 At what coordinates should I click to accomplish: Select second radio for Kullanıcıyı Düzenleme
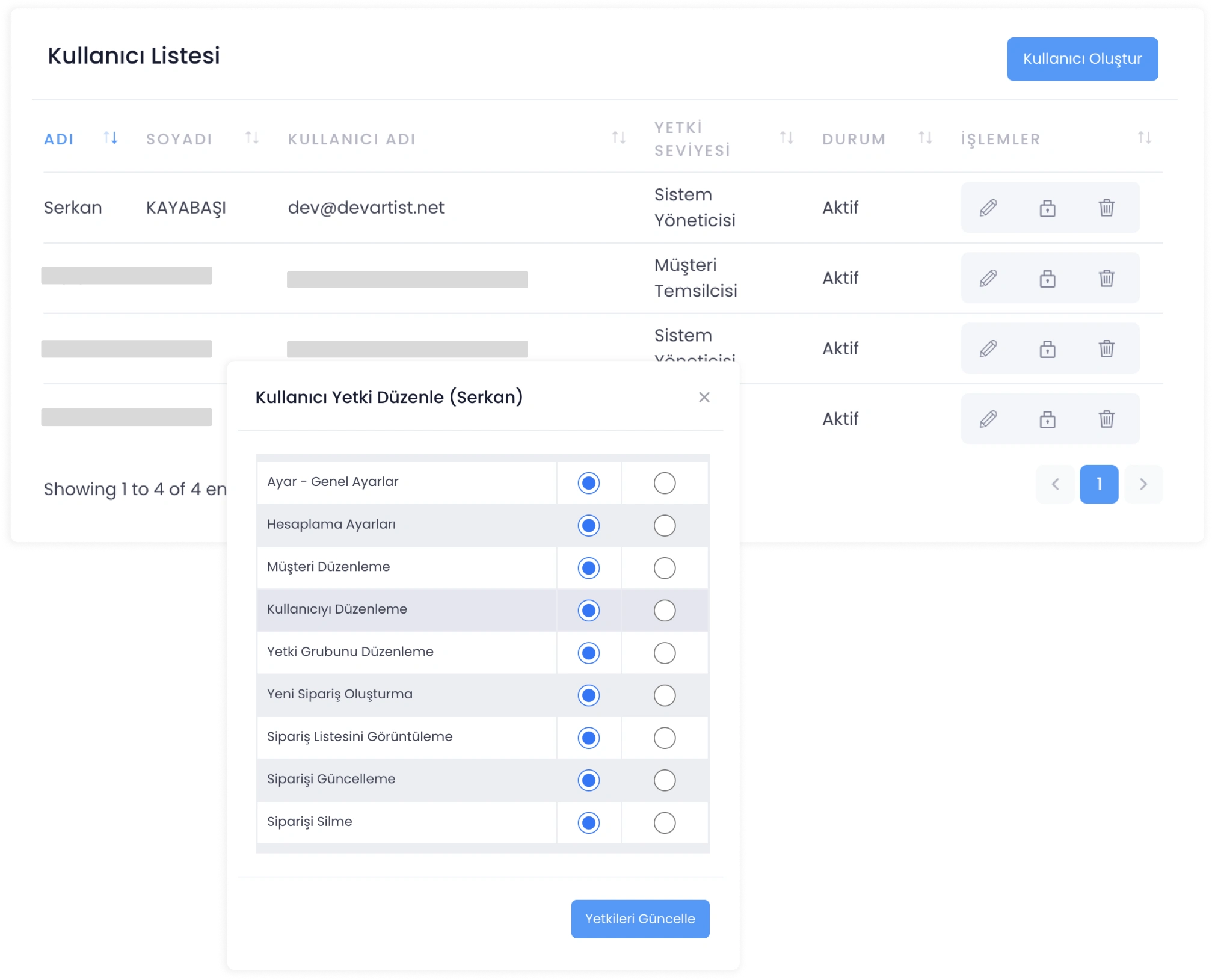point(665,611)
